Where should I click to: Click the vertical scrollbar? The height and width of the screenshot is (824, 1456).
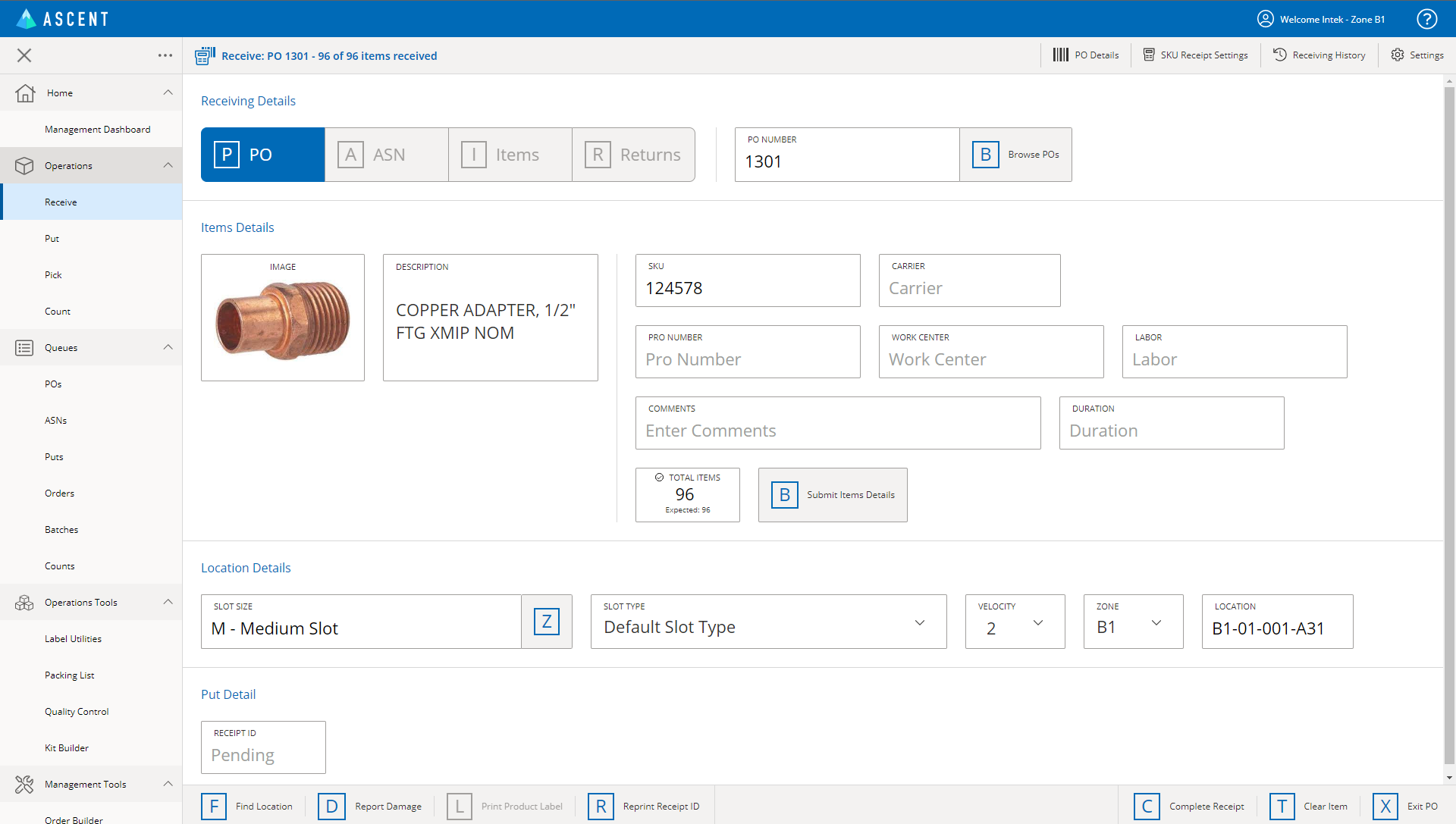click(x=1449, y=425)
